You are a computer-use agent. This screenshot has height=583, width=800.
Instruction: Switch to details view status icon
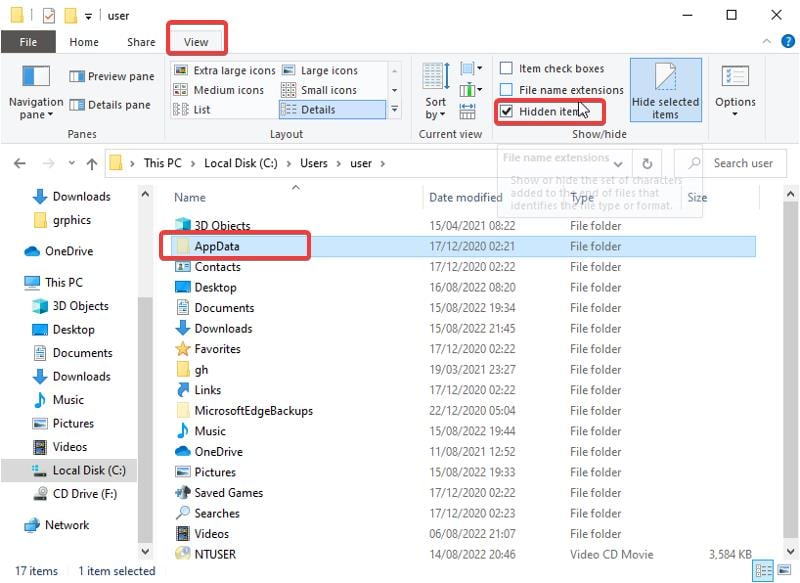click(x=763, y=571)
